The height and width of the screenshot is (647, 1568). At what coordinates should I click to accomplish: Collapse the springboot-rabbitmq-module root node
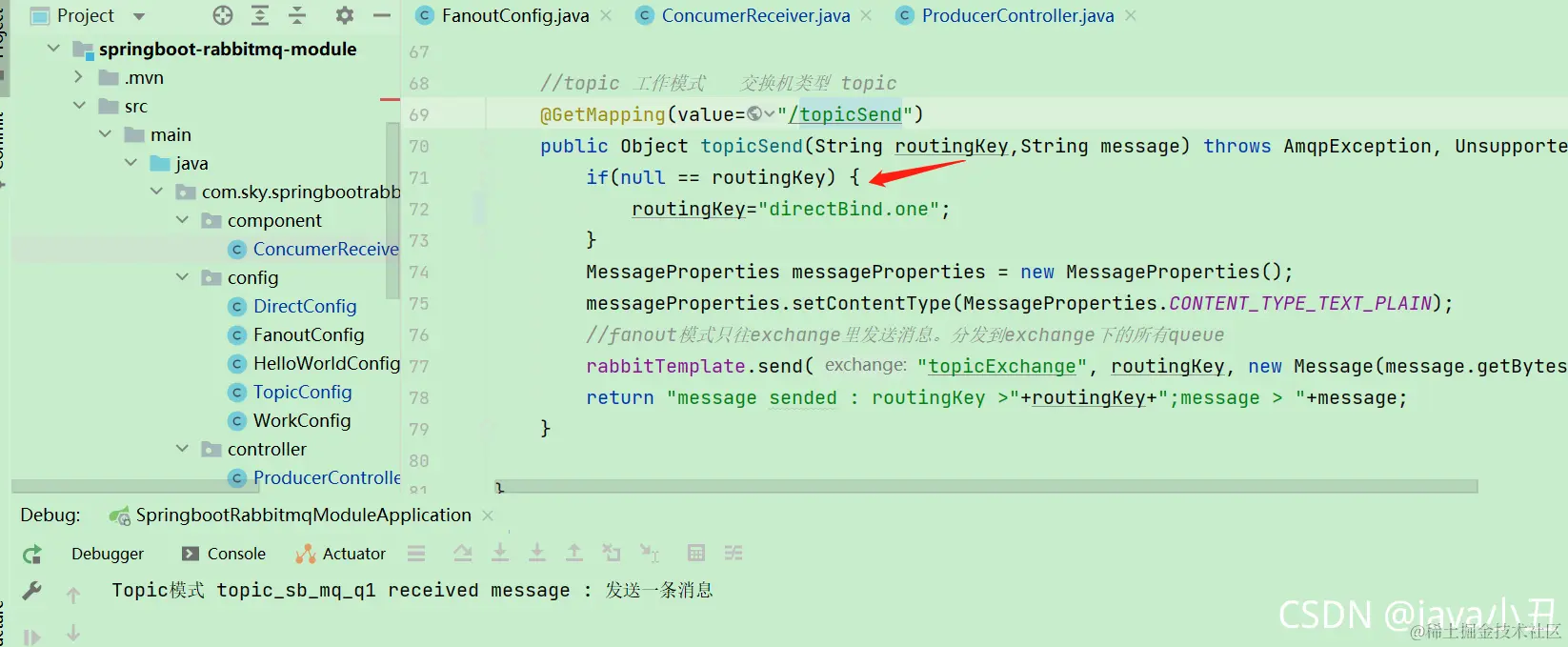coord(54,49)
